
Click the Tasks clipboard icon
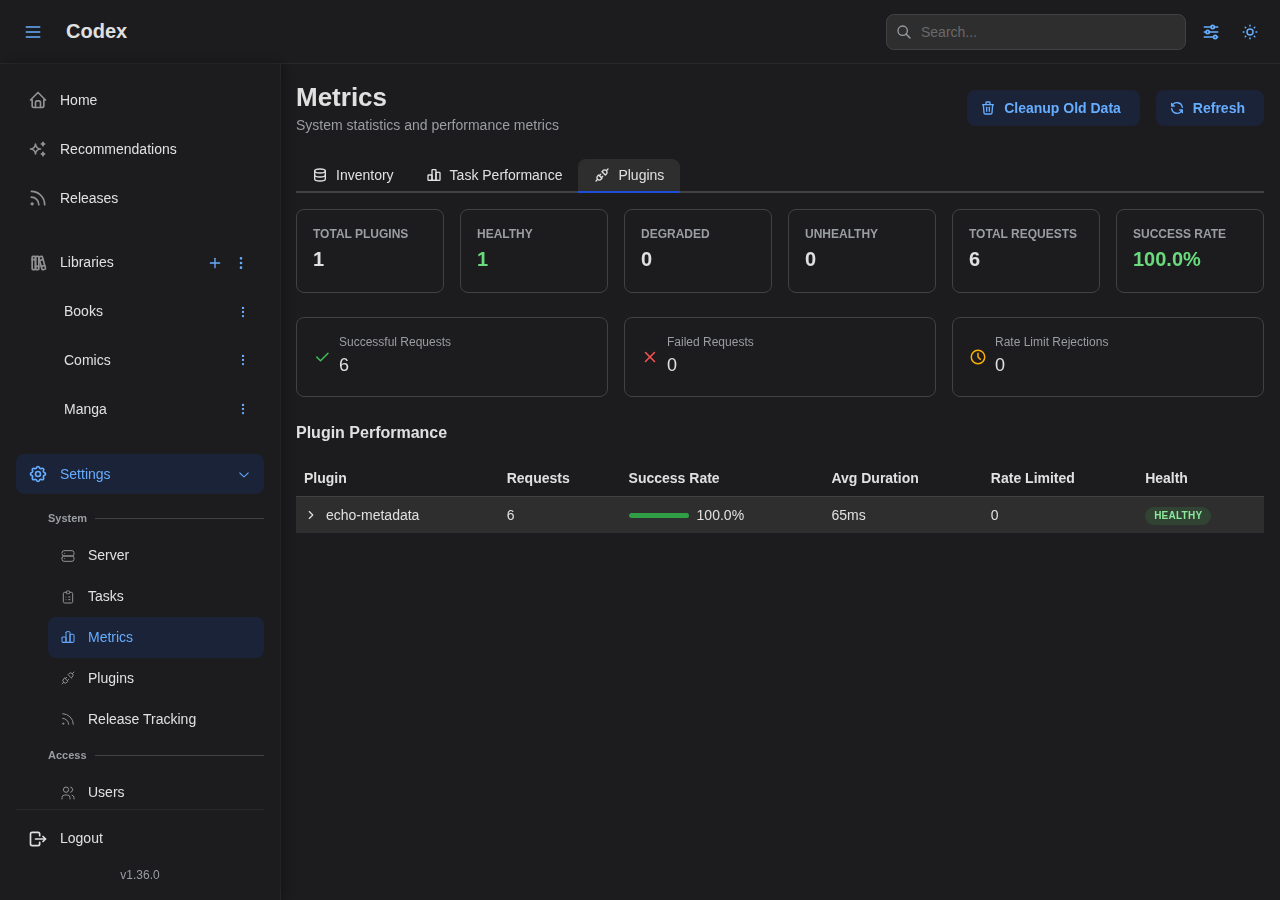pos(68,597)
